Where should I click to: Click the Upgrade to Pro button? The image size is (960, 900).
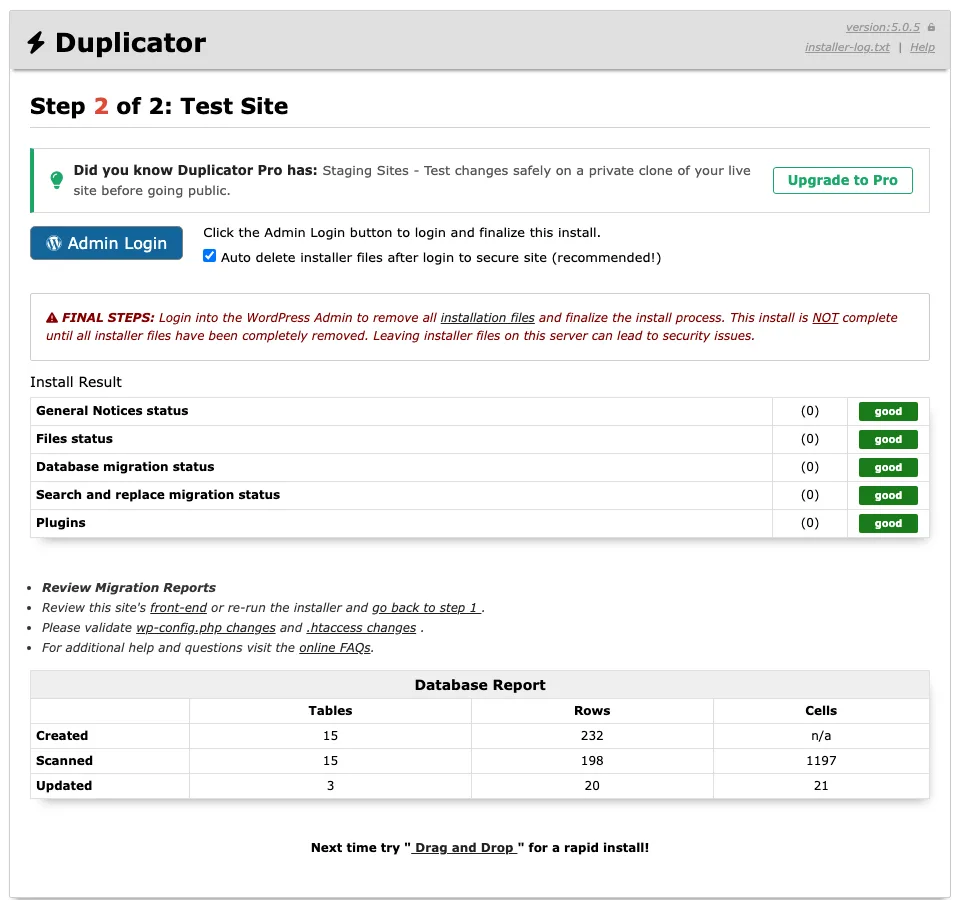pos(842,180)
